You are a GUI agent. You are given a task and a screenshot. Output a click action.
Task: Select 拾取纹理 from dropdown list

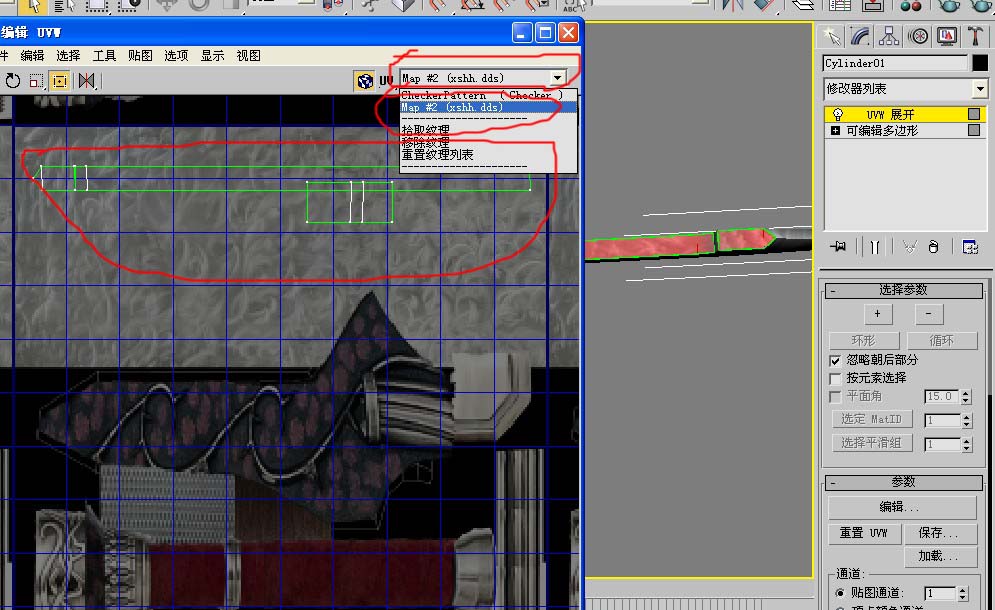point(426,129)
